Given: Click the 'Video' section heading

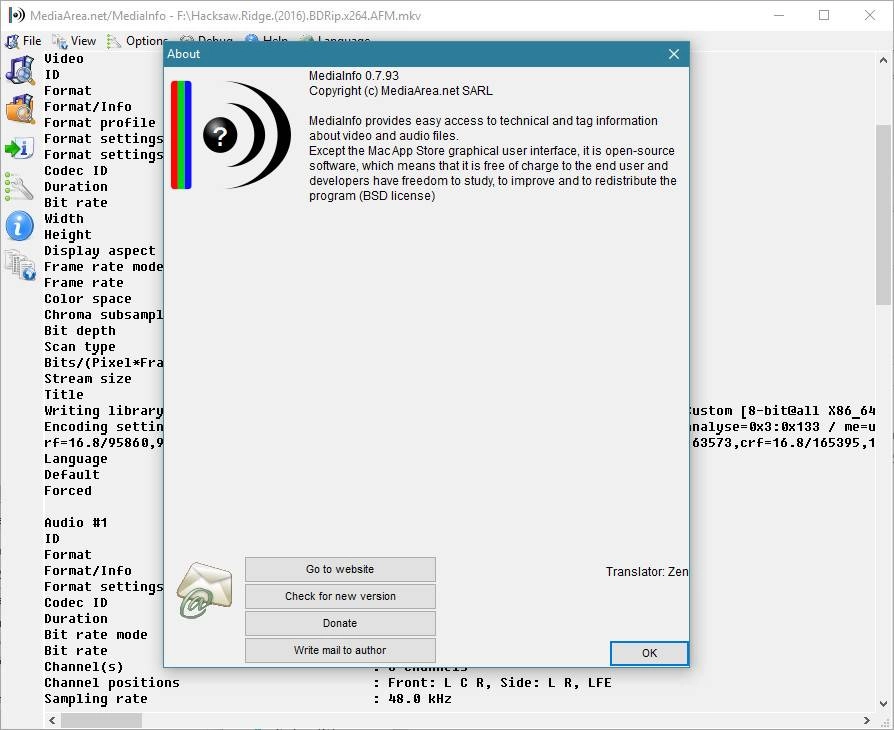Looking at the screenshot, I should tap(64, 59).
